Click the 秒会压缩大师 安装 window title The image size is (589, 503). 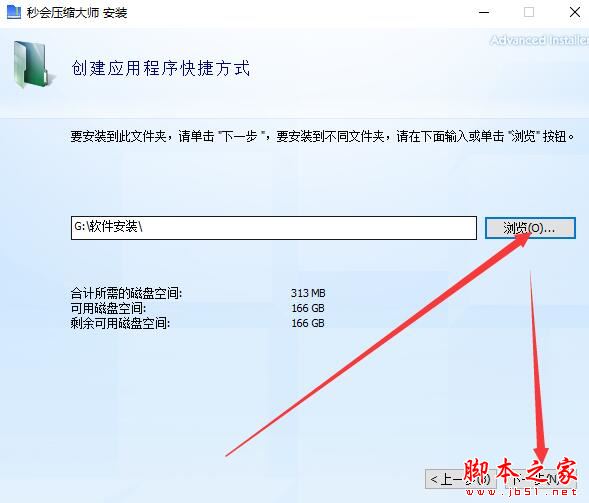click(77, 13)
